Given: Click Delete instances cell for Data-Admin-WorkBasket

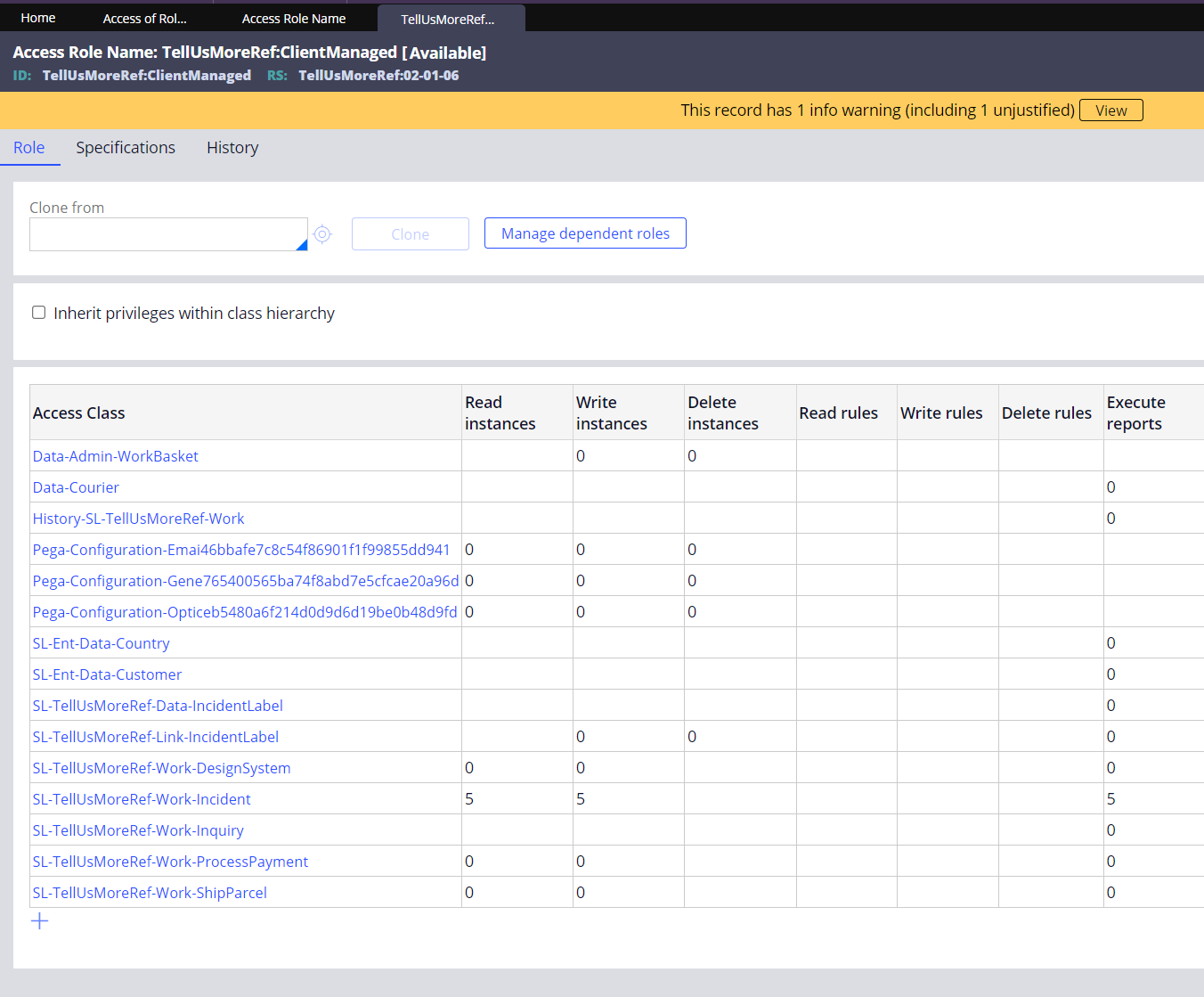Looking at the screenshot, I should 740,456.
